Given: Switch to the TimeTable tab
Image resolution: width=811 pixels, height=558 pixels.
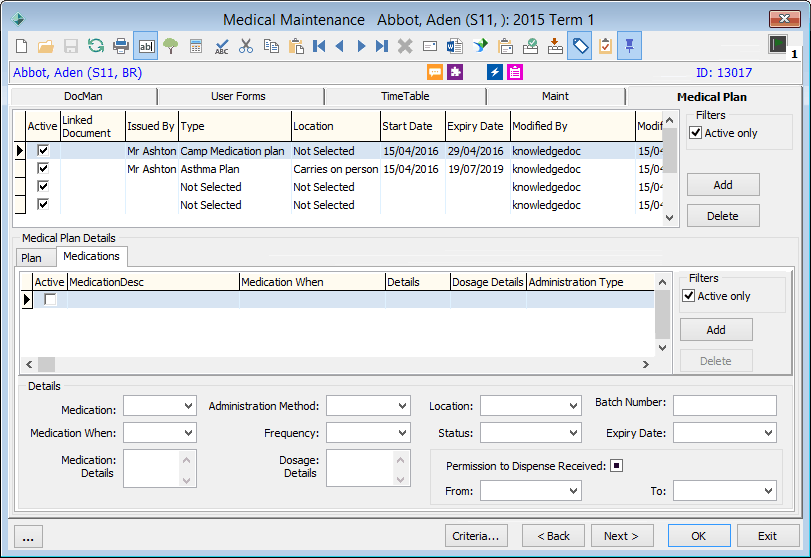Looking at the screenshot, I should [x=405, y=96].
